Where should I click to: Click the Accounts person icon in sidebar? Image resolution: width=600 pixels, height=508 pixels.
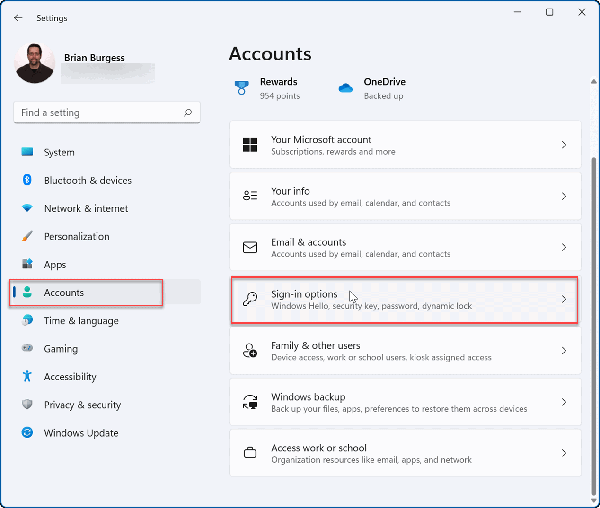pyautogui.click(x=27, y=292)
